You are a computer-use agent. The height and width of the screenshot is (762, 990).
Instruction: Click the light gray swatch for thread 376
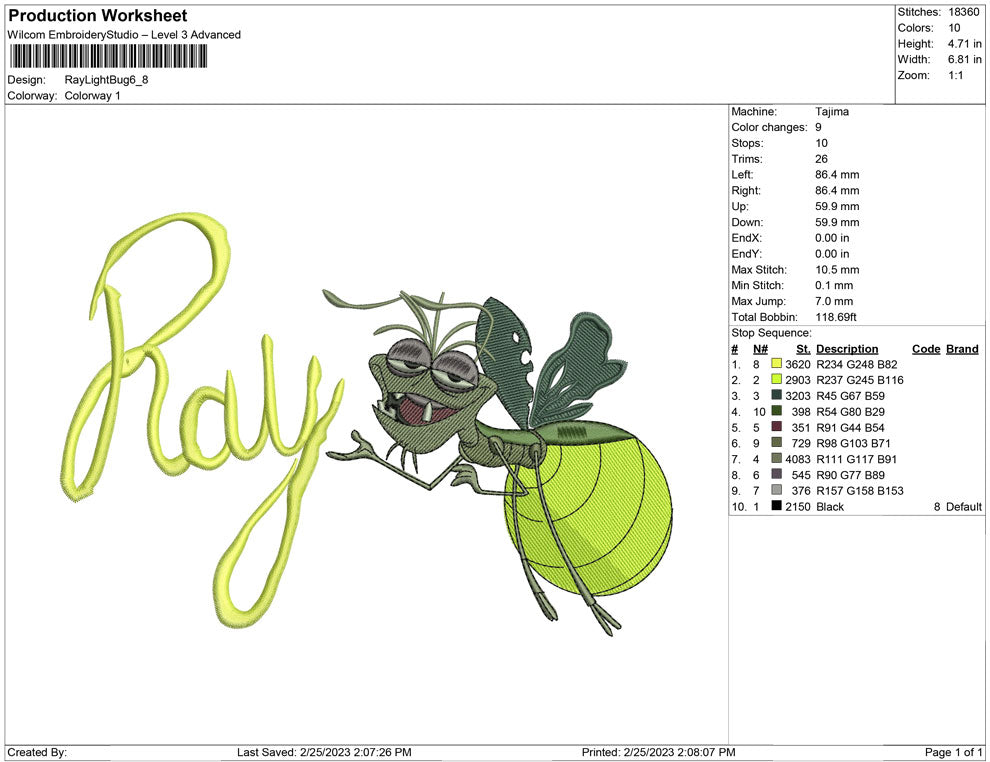pos(776,490)
